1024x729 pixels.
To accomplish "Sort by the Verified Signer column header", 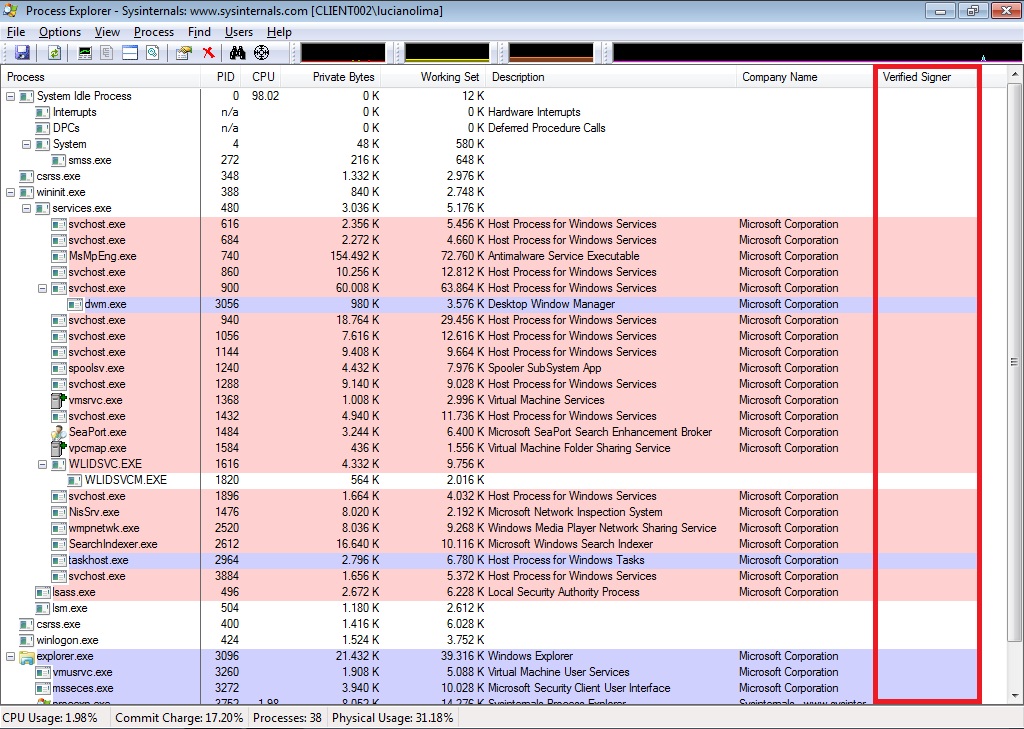I will pyautogui.click(x=925, y=77).
